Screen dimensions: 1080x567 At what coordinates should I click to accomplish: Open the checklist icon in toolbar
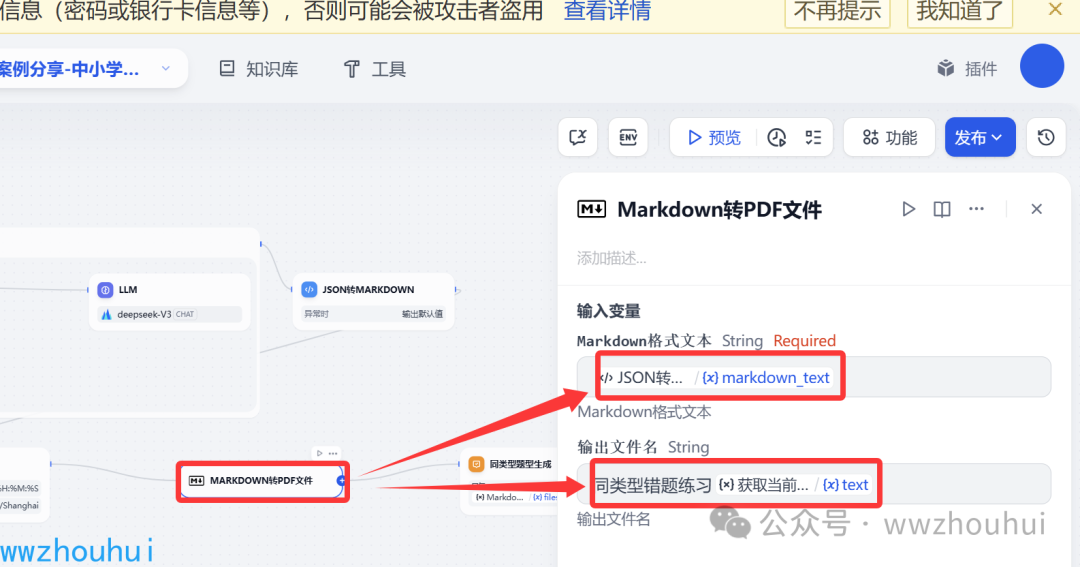tap(813, 137)
